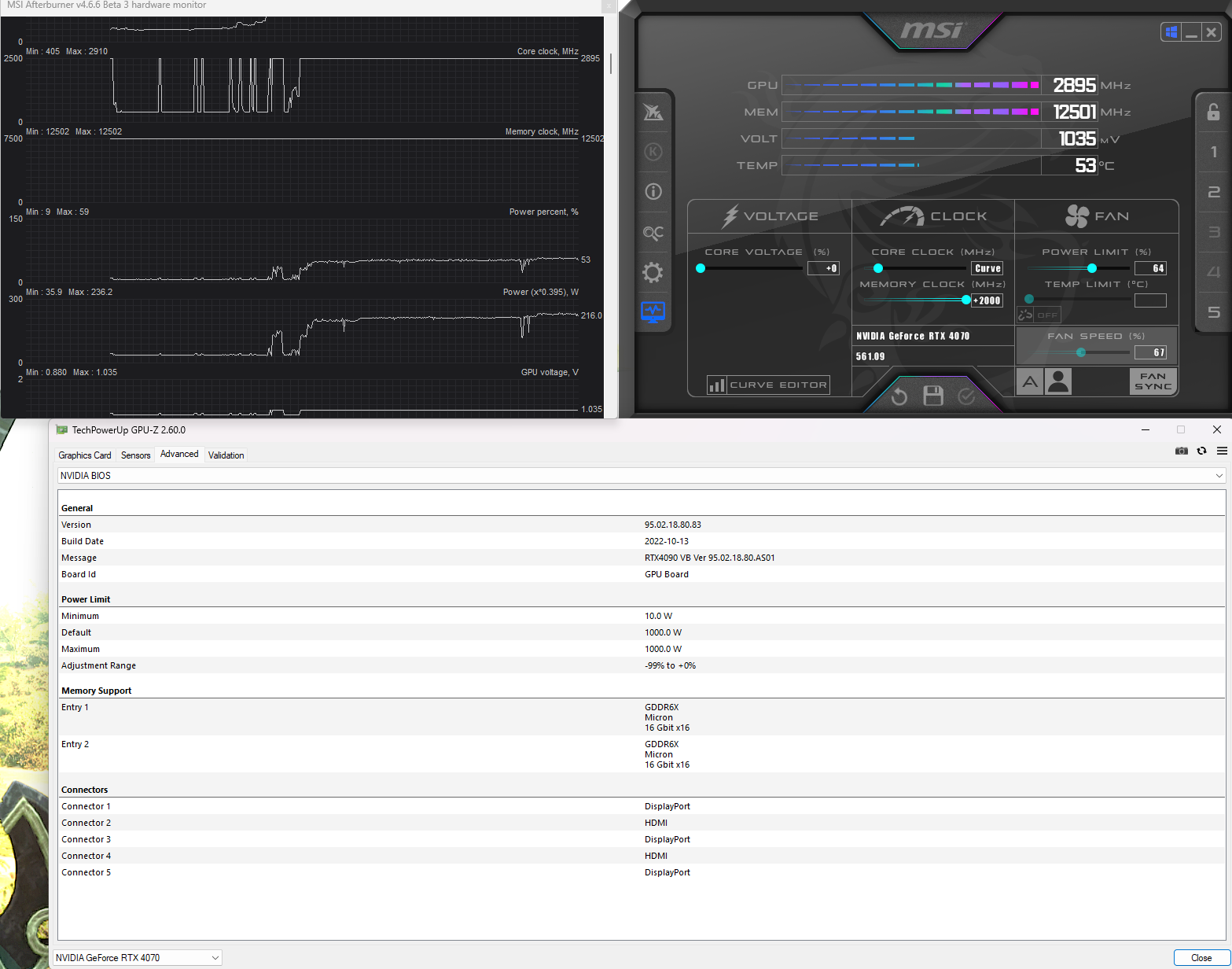The image size is (1232, 969).
Task: Open the GPU-Z hamburger menu
Action: pos(1222,451)
